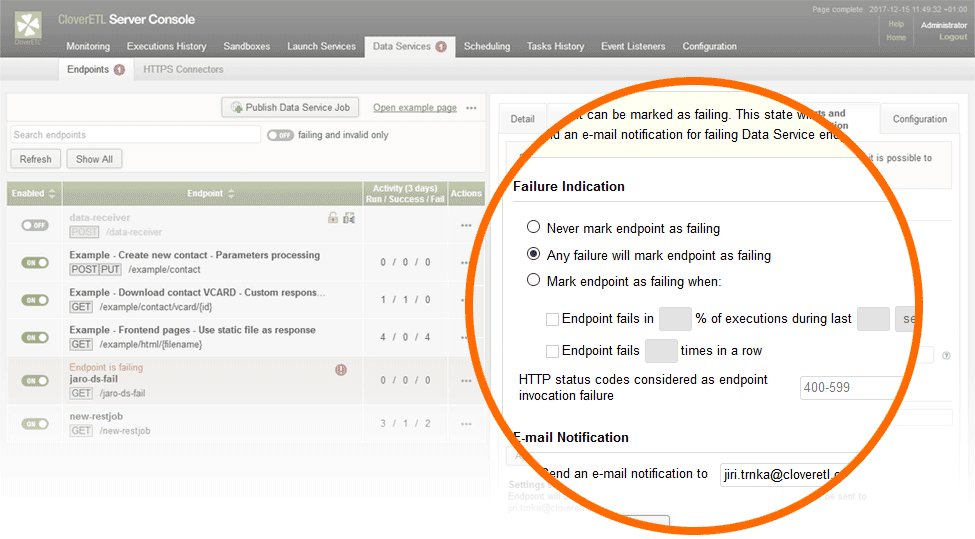Click the document icon on data-receiver row

[x=349, y=218]
